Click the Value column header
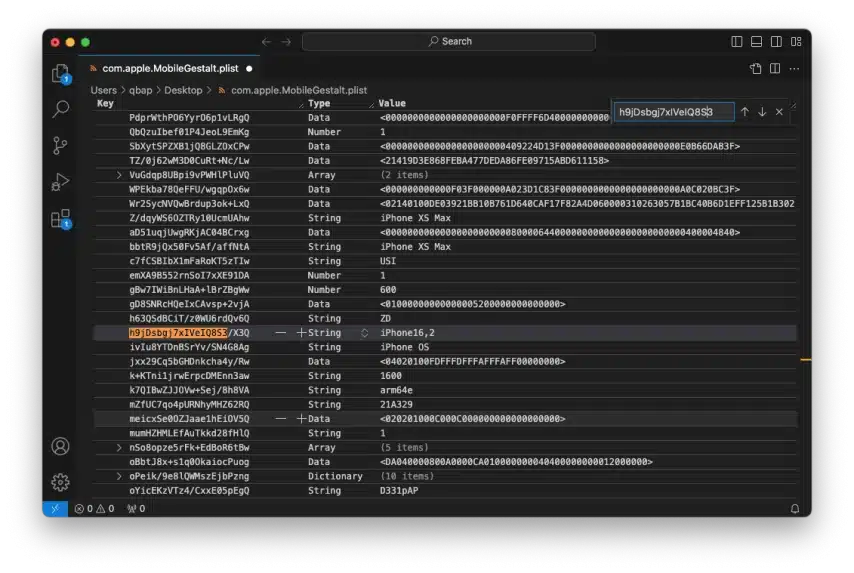854x573 pixels. pyautogui.click(x=392, y=103)
